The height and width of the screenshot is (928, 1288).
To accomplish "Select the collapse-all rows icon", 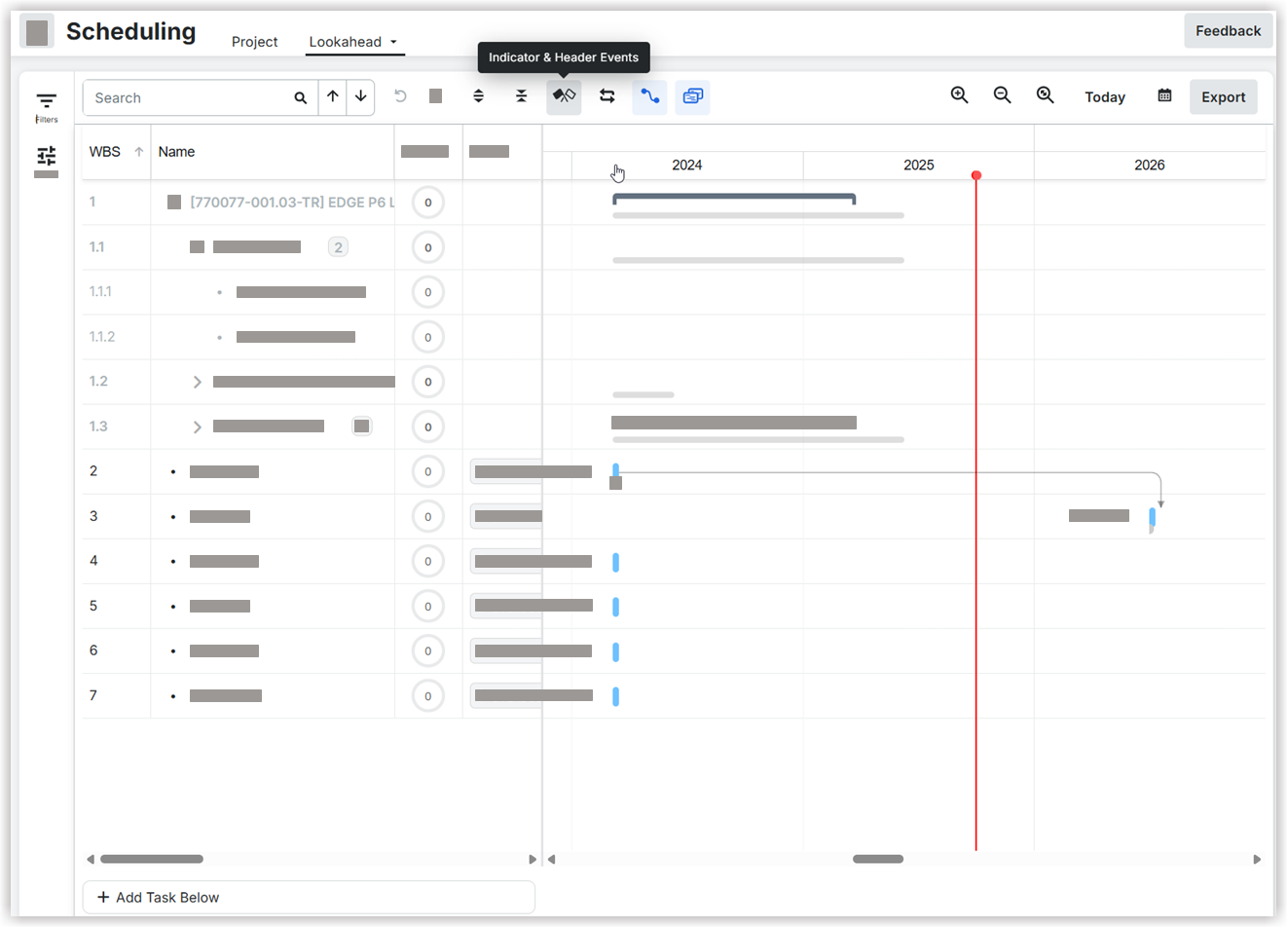I will point(521,95).
